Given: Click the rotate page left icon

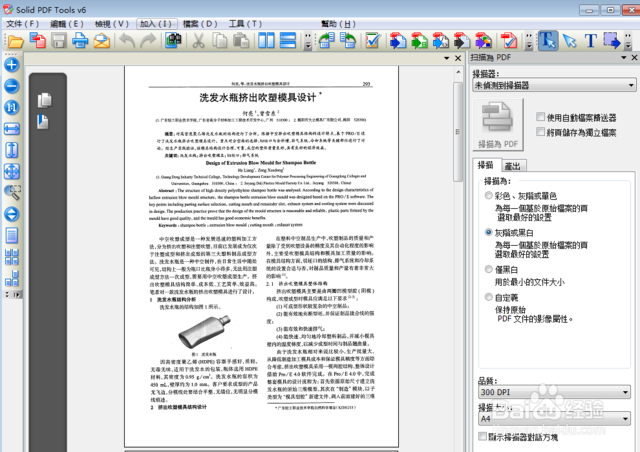Looking at the screenshot, I should pos(327,41).
